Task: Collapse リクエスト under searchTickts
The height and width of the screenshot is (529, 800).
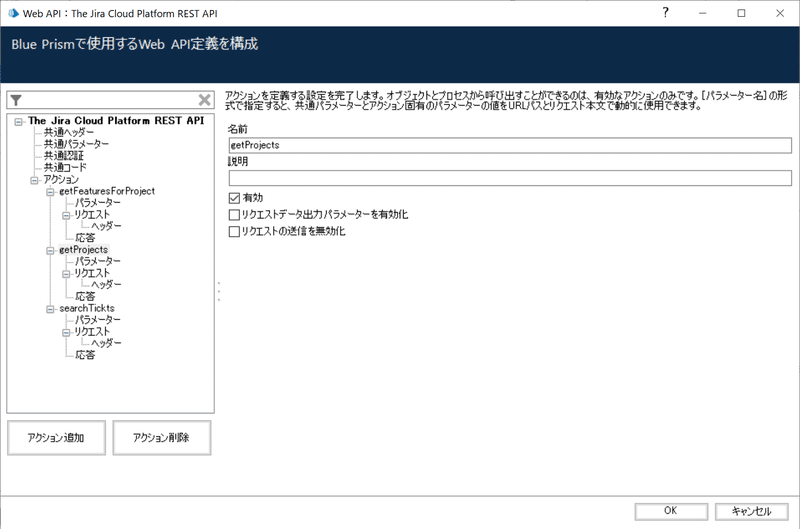Action: [x=66, y=333]
